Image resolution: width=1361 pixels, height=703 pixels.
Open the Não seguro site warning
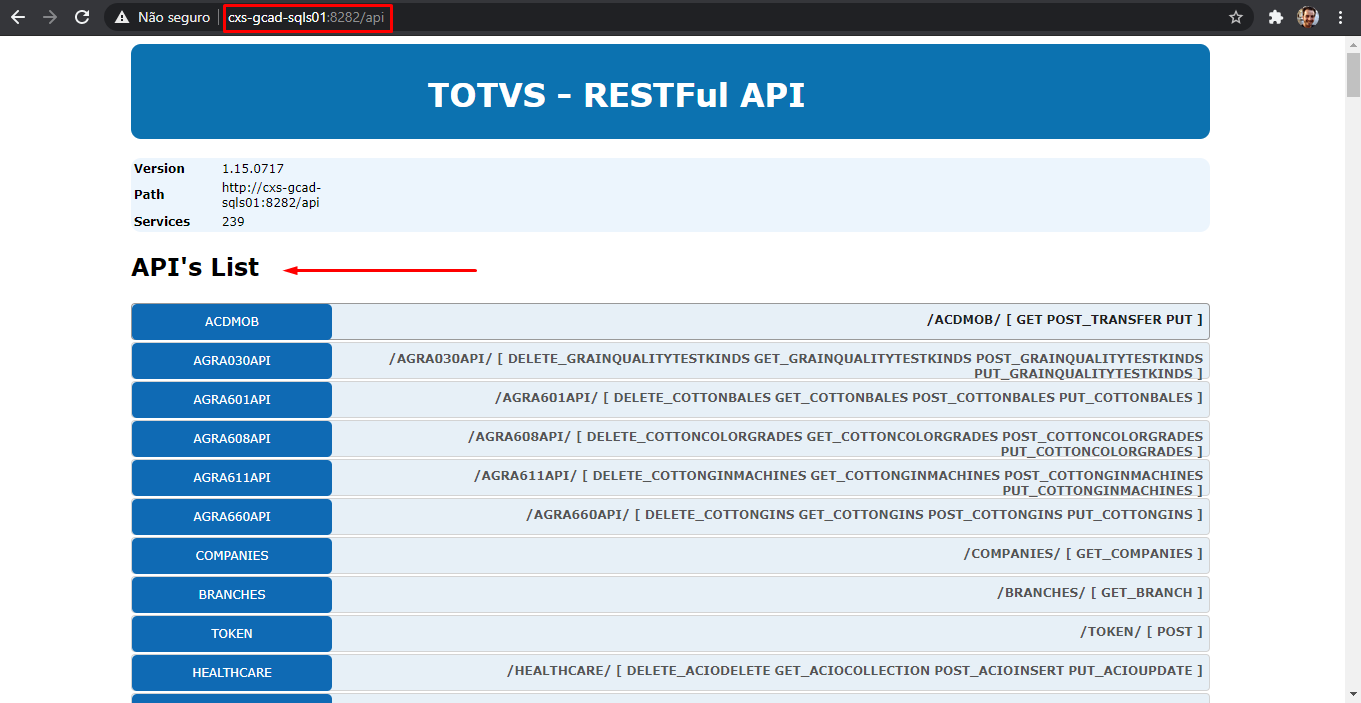click(x=163, y=17)
